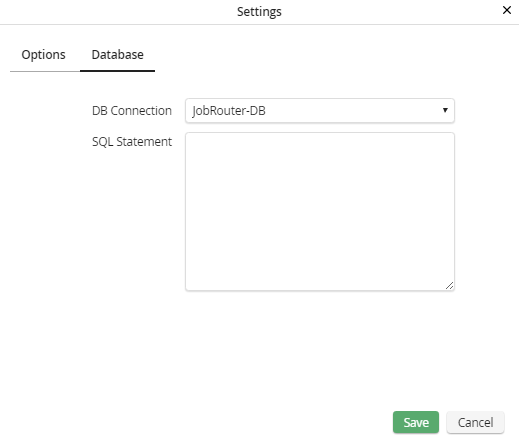Image resolution: width=519 pixels, height=447 pixels.
Task: Open the DB Connection dropdown
Action: click(320, 111)
